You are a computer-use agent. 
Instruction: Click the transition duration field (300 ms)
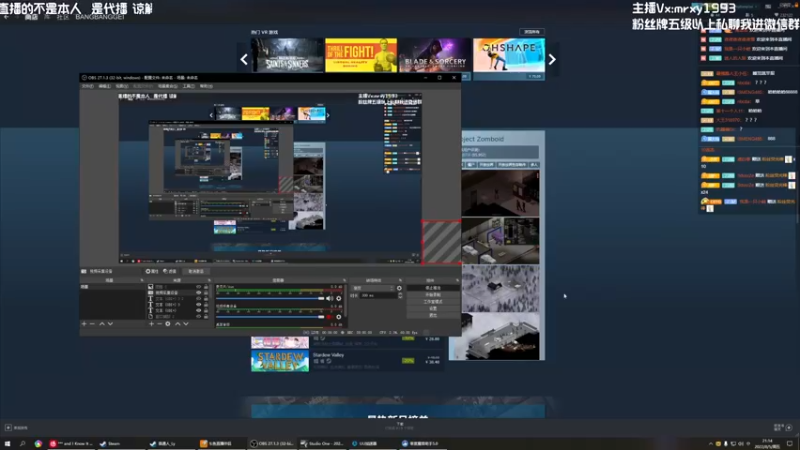378,295
